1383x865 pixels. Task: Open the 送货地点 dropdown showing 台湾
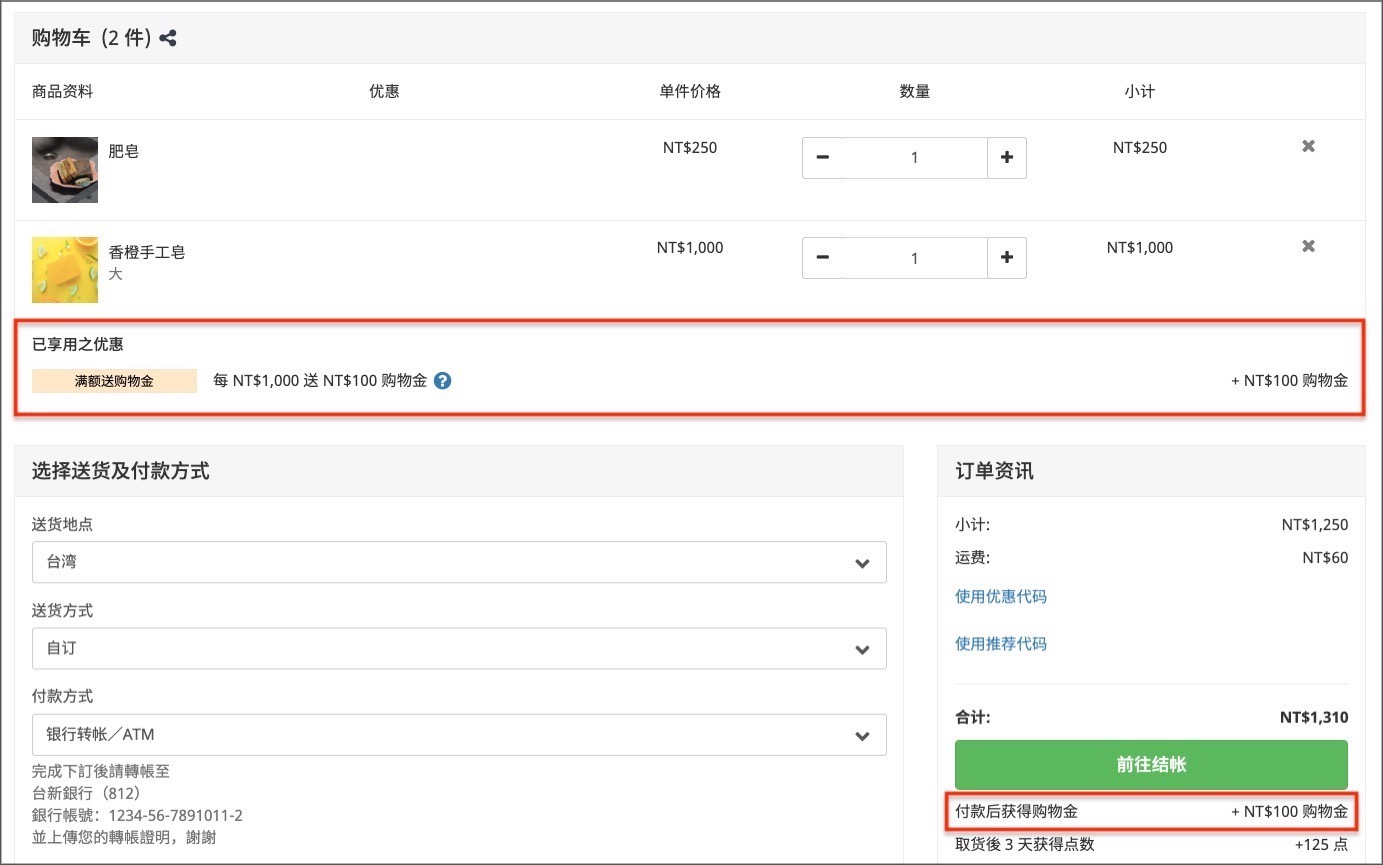459,562
